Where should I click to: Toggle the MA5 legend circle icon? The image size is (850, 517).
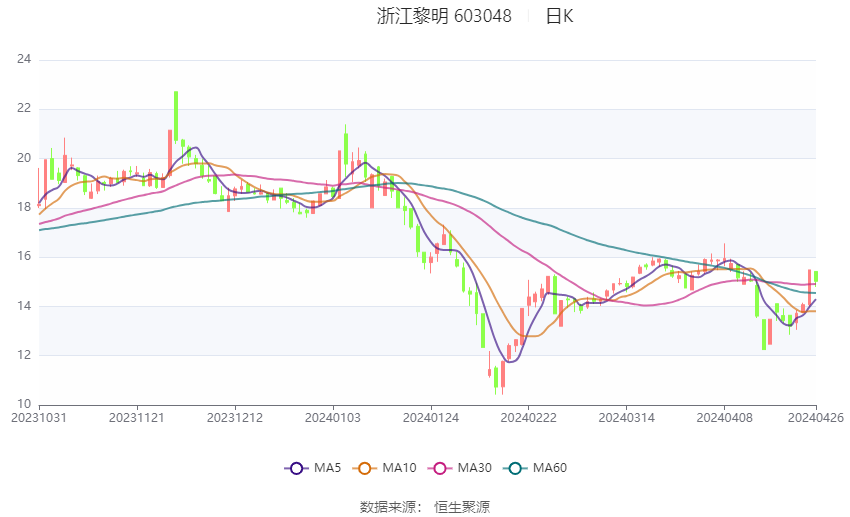click(x=296, y=468)
